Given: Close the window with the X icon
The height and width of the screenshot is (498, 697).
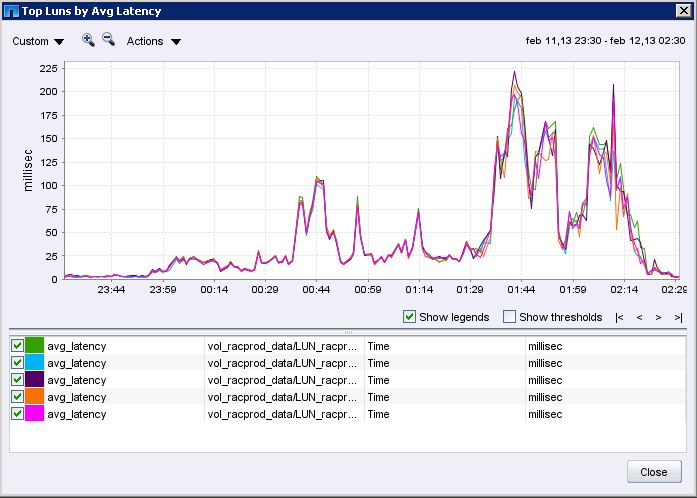Looking at the screenshot, I should pos(682,11).
